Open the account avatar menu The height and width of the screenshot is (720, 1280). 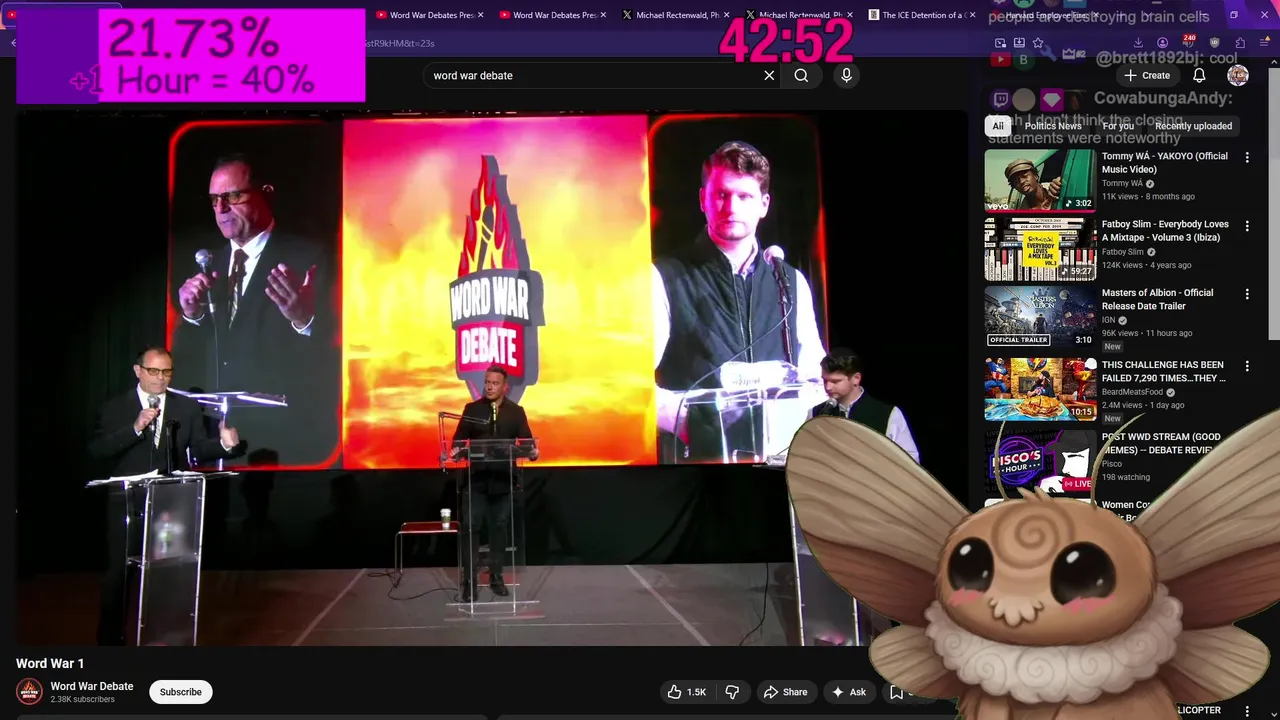click(x=1238, y=75)
